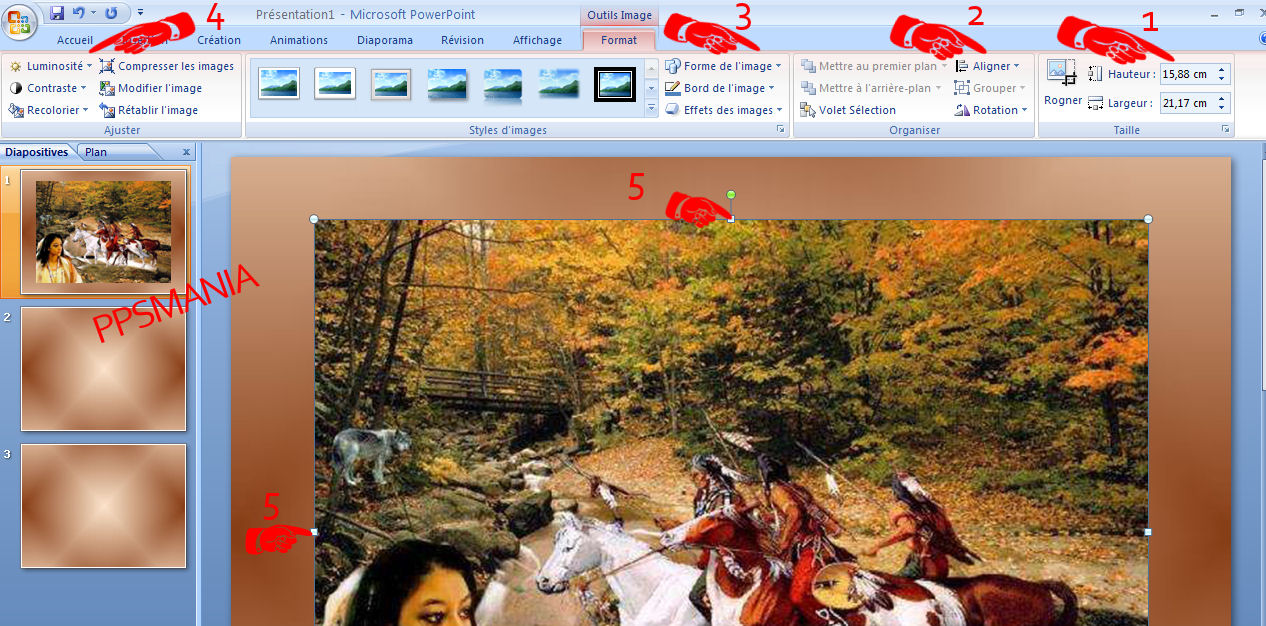Viewport: 1266px width, 626px height.
Task: Click the Hauteur height input field
Action: pos(1186,74)
